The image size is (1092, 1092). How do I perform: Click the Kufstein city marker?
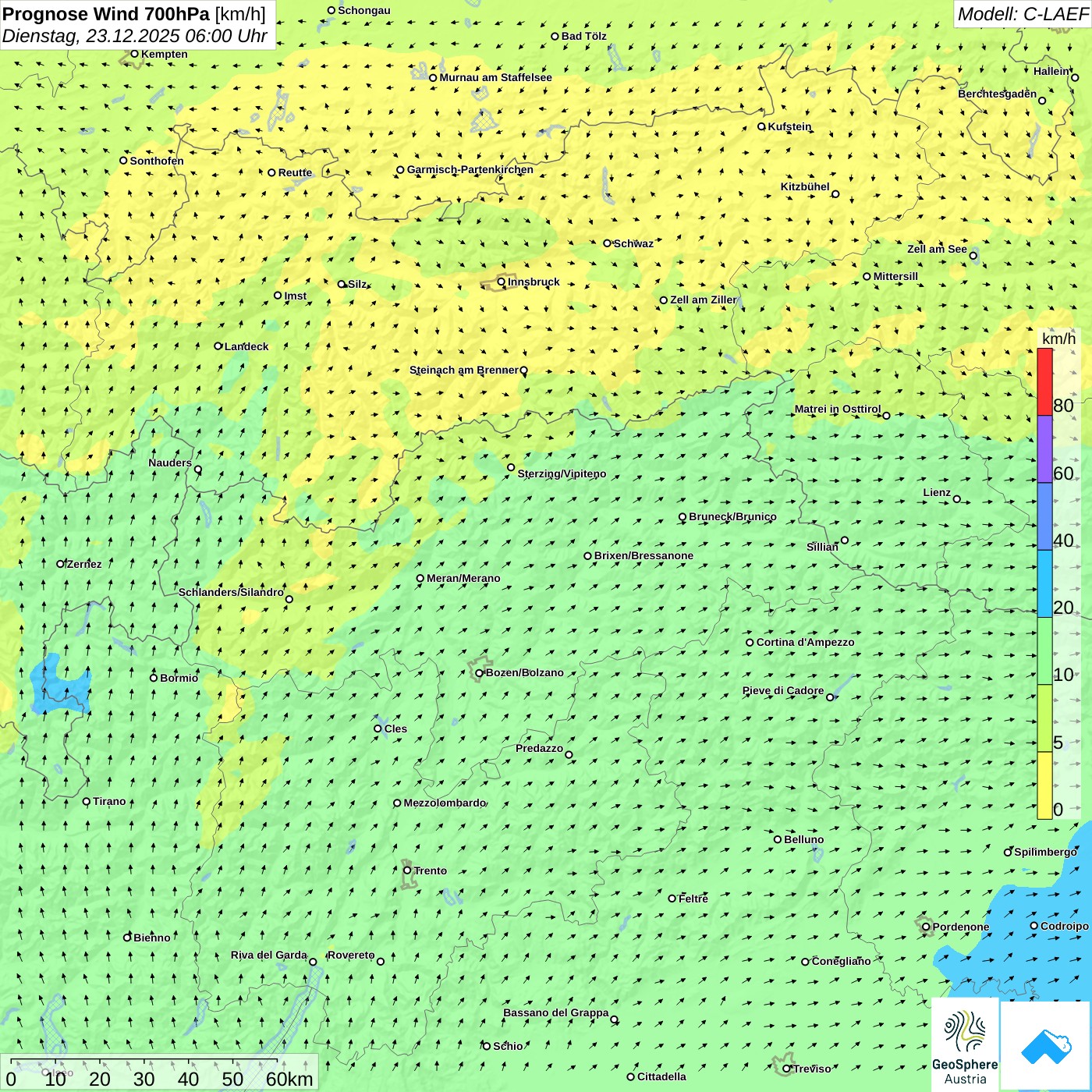[x=762, y=126]
